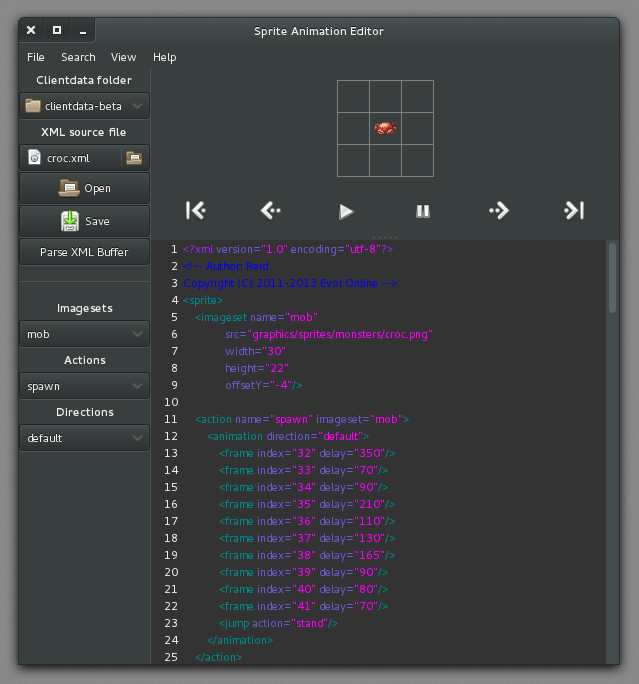The height and width of the screenshot is (684, 639).
Task: Step forward to next frame
Action: pyautogui.click(x=498, y=210)
